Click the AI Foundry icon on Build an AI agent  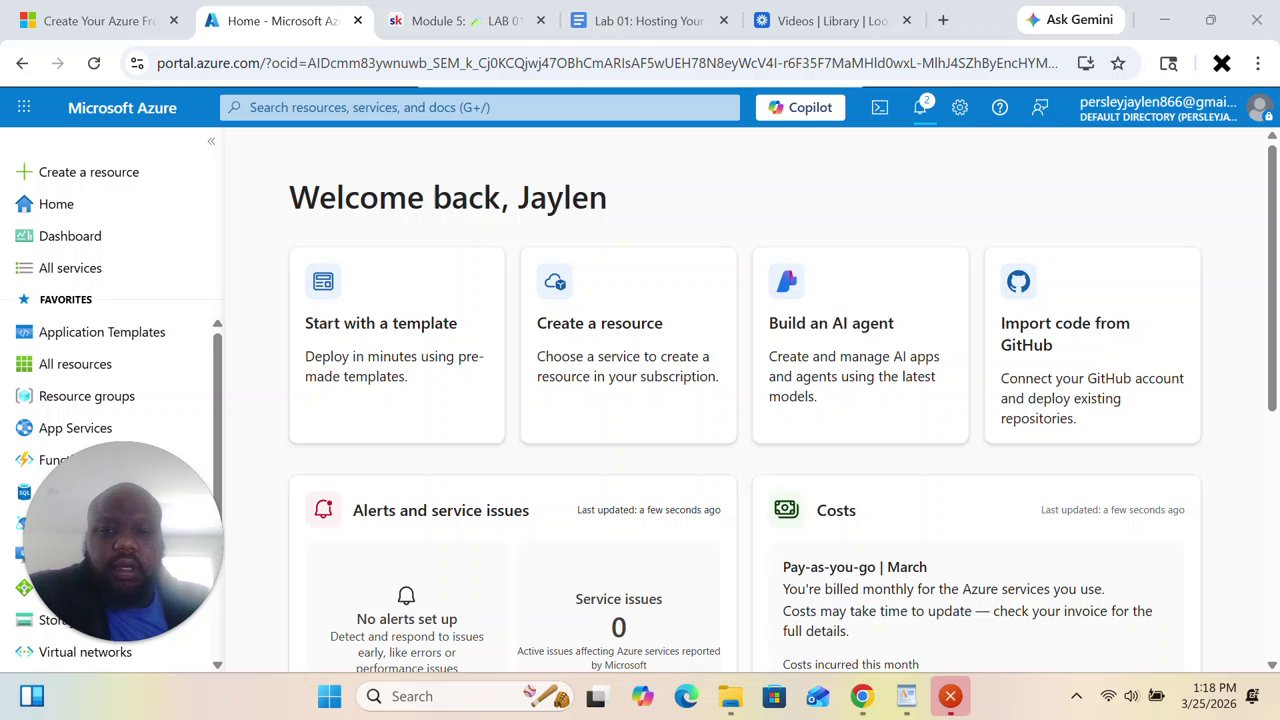pos(787,282)
